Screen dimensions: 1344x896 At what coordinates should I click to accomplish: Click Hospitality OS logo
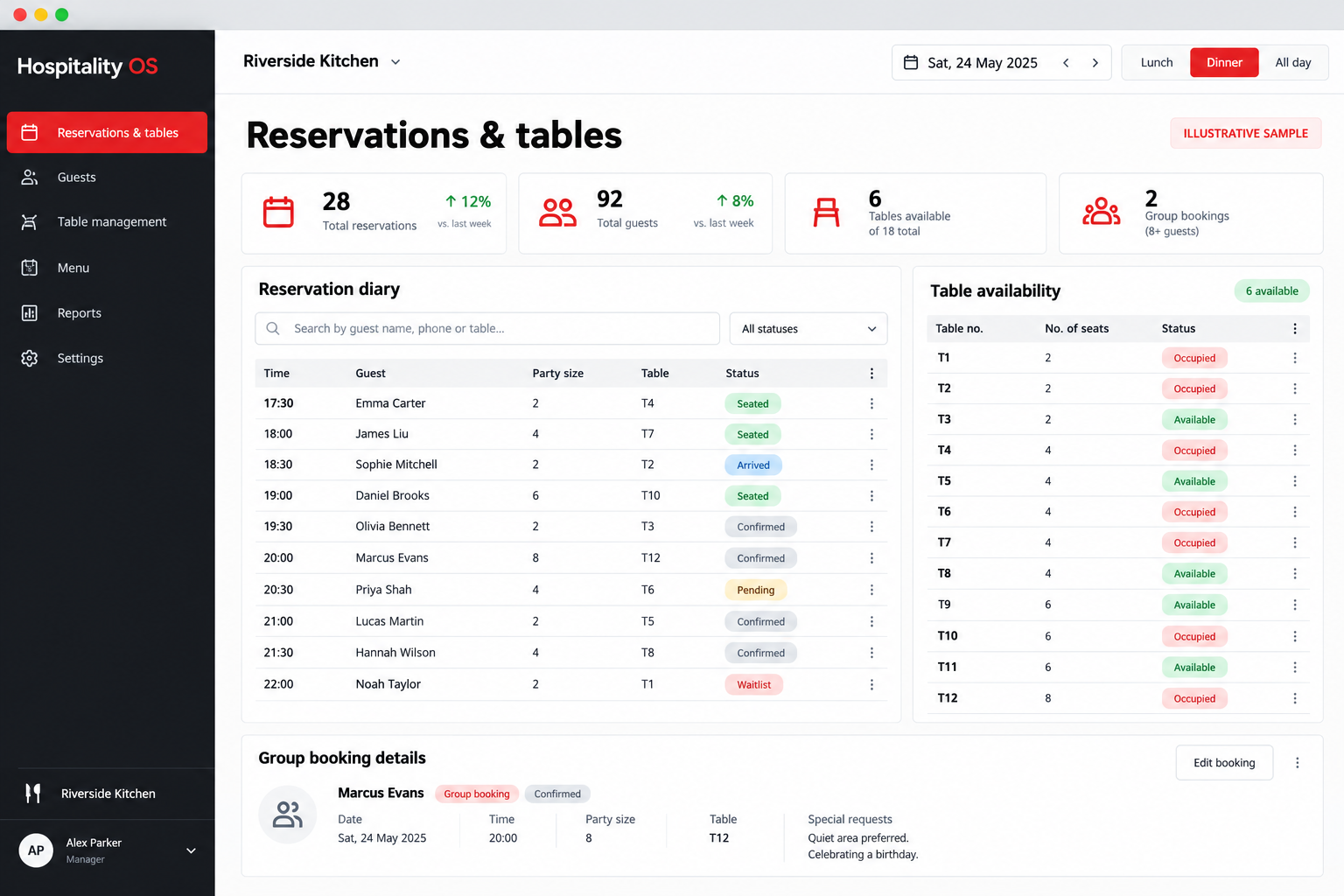click(87, 66)
